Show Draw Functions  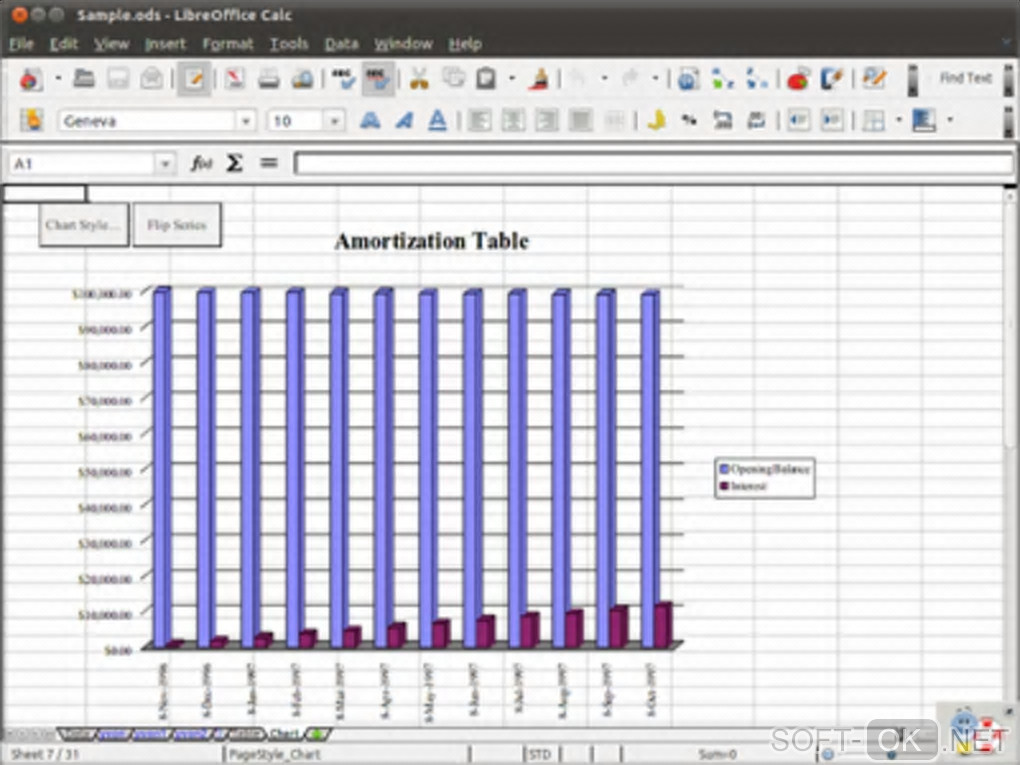click(x=832, y=79)
